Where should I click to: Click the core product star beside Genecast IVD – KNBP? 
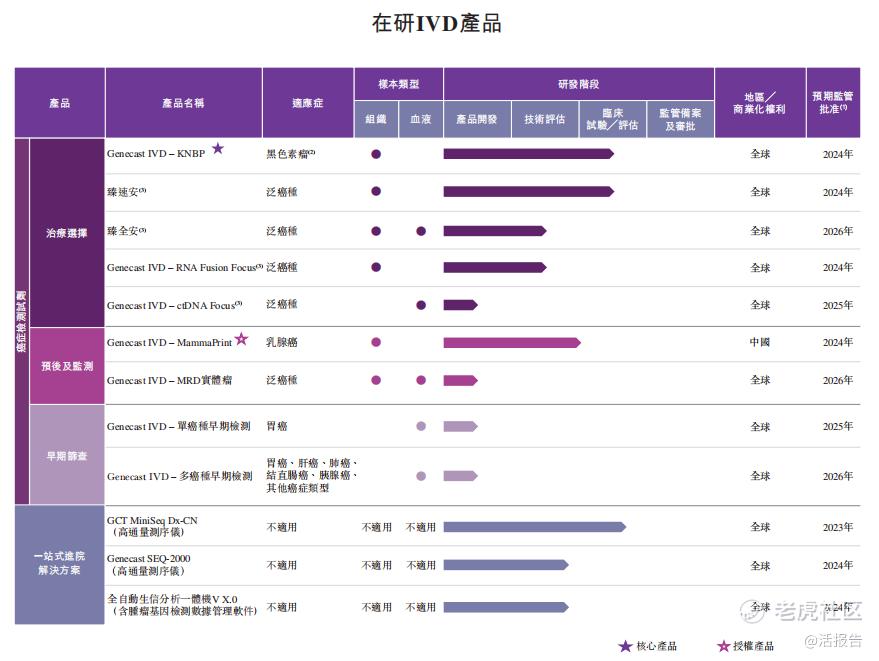coord(218,149)
